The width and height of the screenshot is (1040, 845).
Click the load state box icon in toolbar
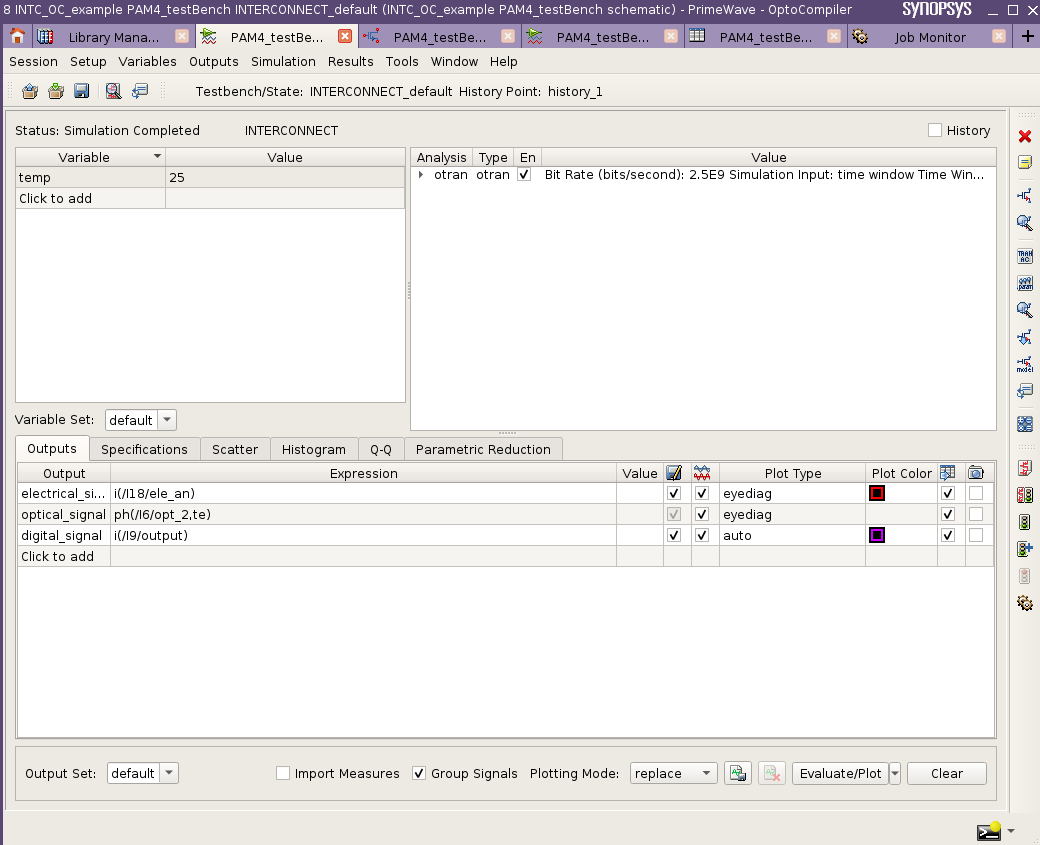30,91
